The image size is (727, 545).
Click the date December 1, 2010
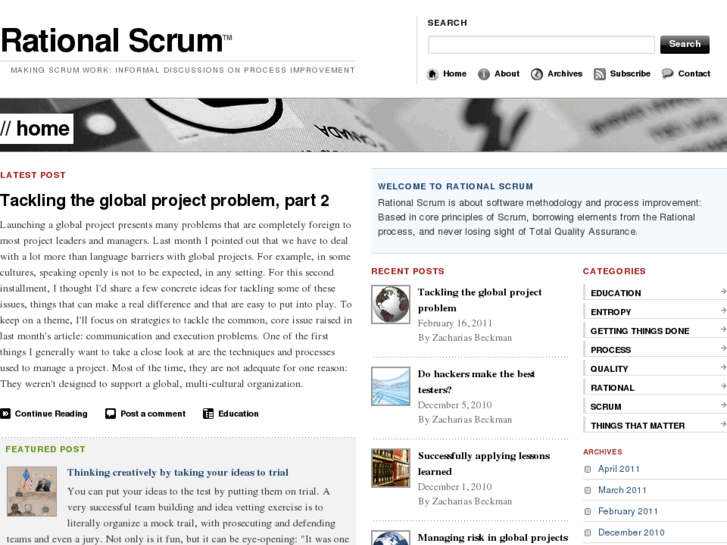455,487
